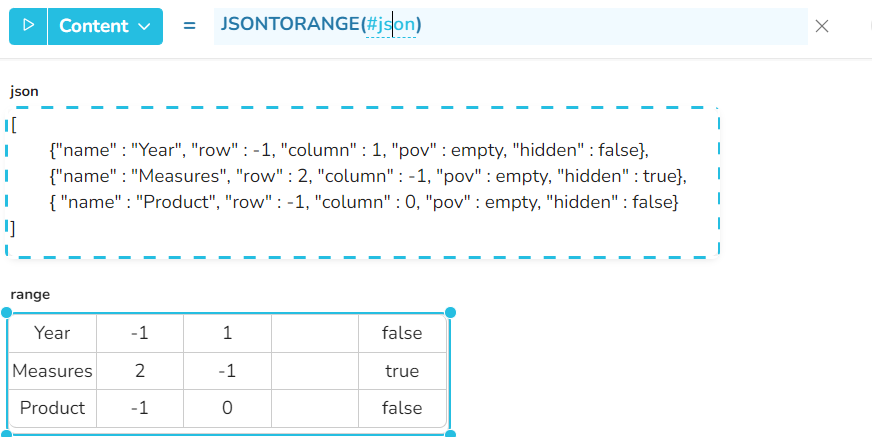Image resolution: width=872 pixels, height=437 pixels.
Task: Click the "false" cell in Year row
Action: coord(402,333)
